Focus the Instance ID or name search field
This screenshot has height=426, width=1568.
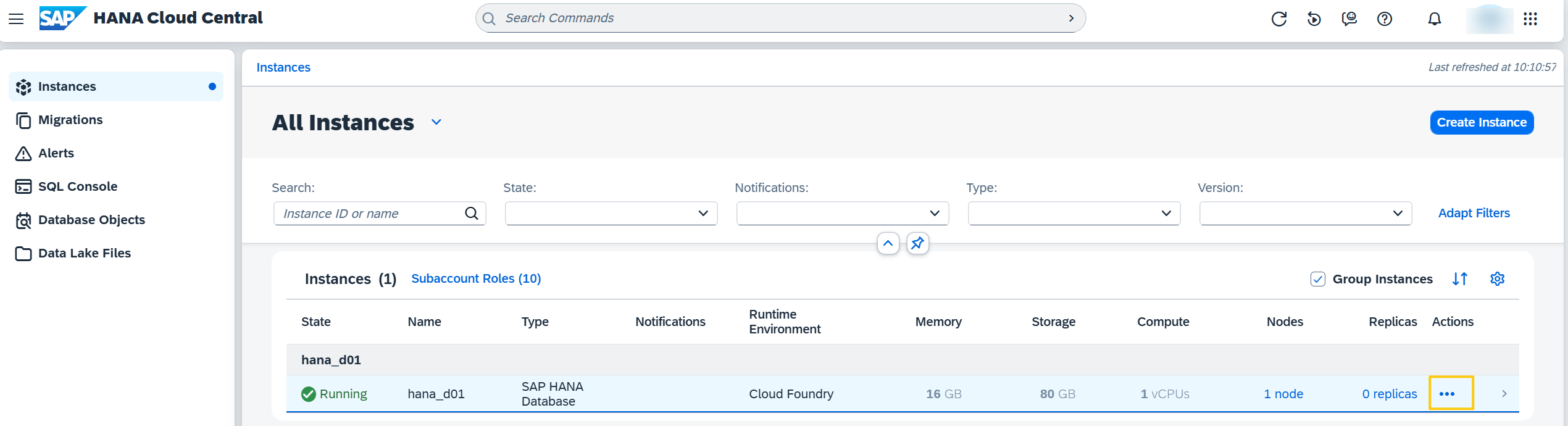380,213
